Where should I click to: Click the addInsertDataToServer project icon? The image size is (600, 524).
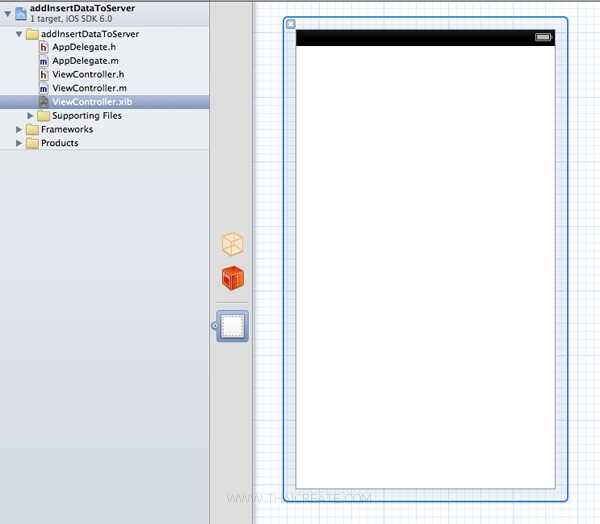pyautogui.click(x=21, y=14)
